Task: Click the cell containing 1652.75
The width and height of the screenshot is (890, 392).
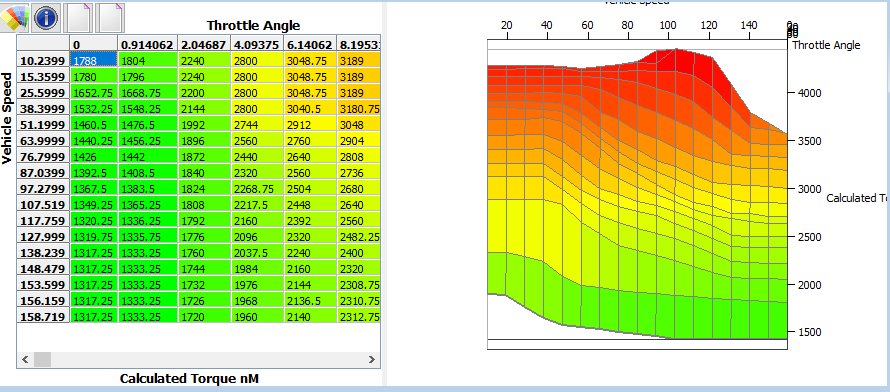Action: (x=94, y=92)
